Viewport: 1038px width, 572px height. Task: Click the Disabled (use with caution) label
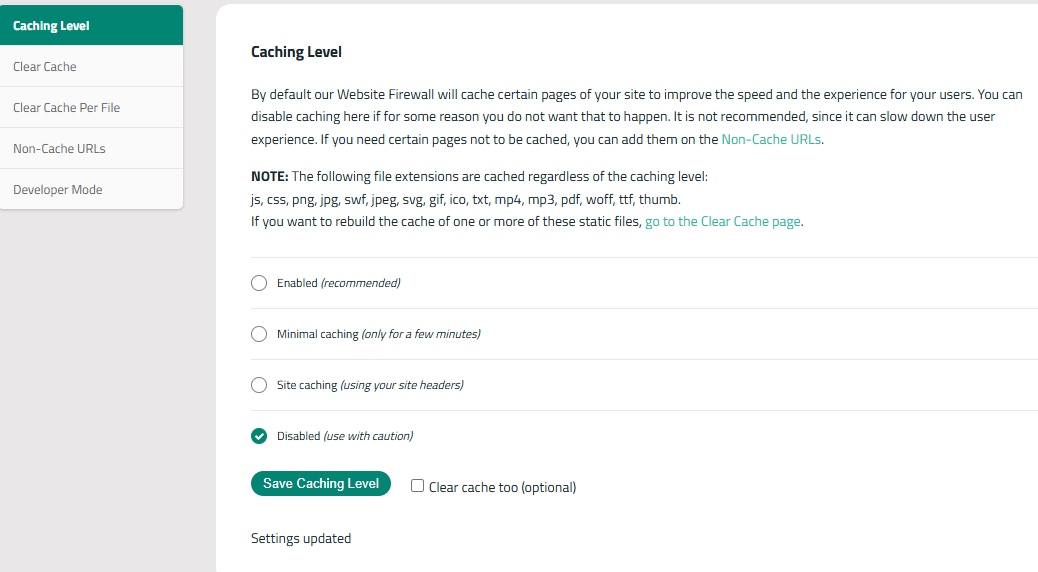pos(345,436)
